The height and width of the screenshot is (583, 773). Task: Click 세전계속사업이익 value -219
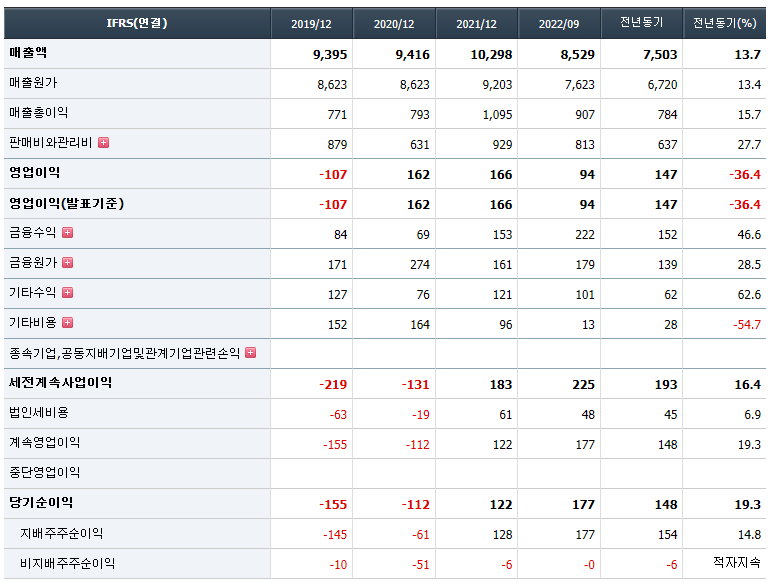pyautogui.click(x=333, y=385)
